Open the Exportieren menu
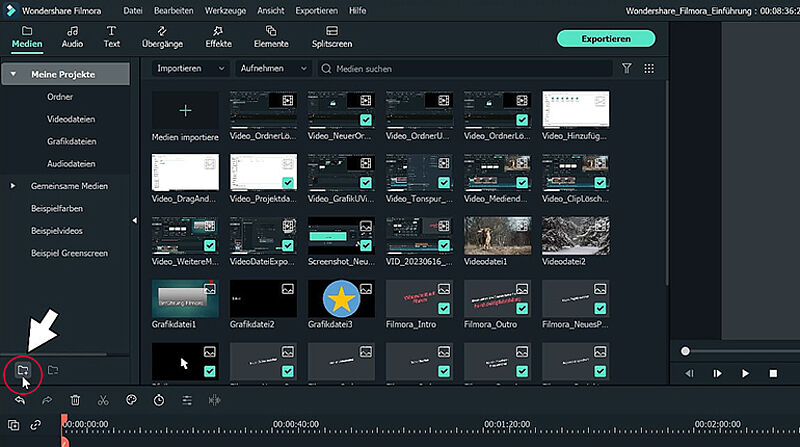The height and width of the screenshot is (447, 800). click(316, 11)
